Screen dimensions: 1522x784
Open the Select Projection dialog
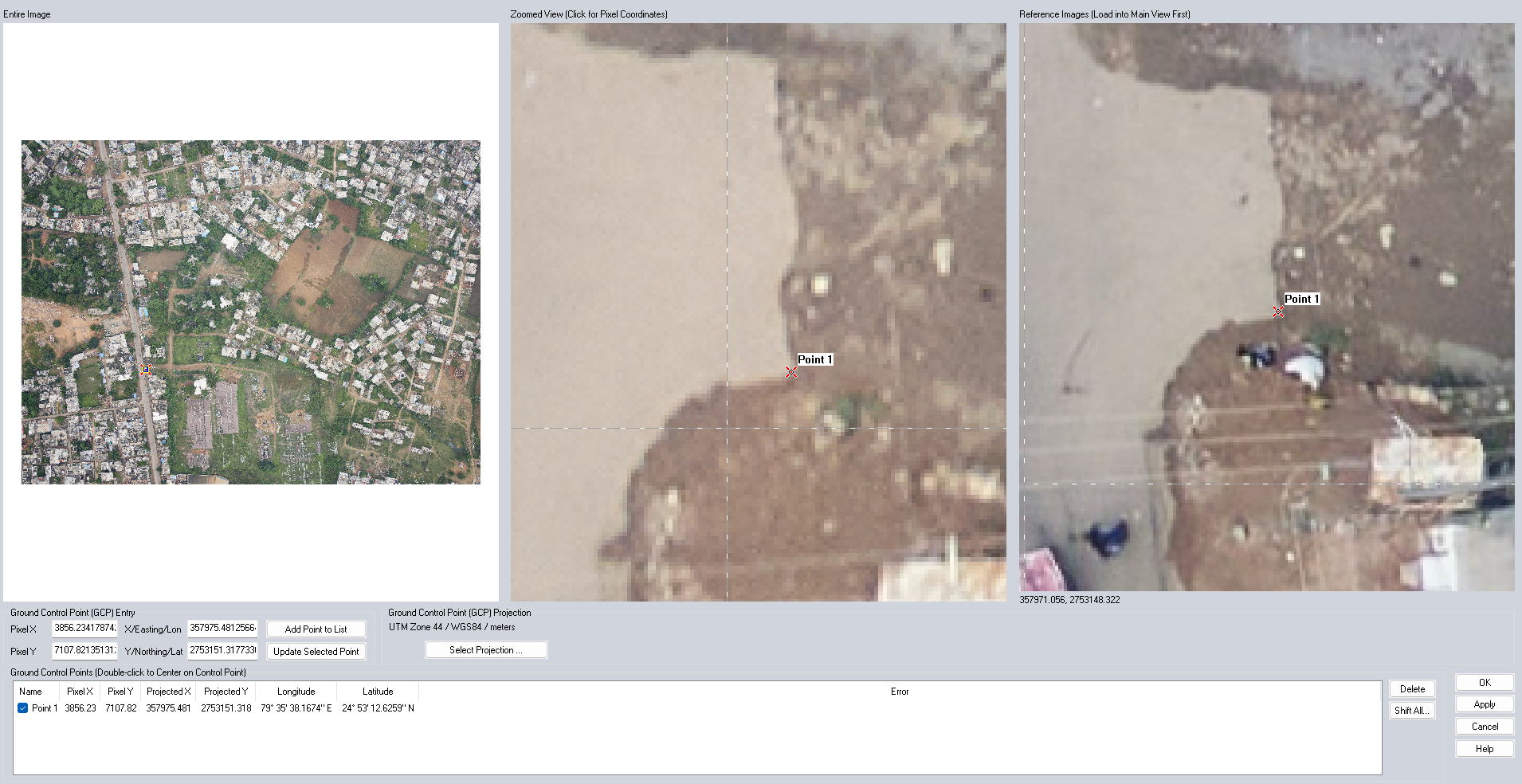485,650
